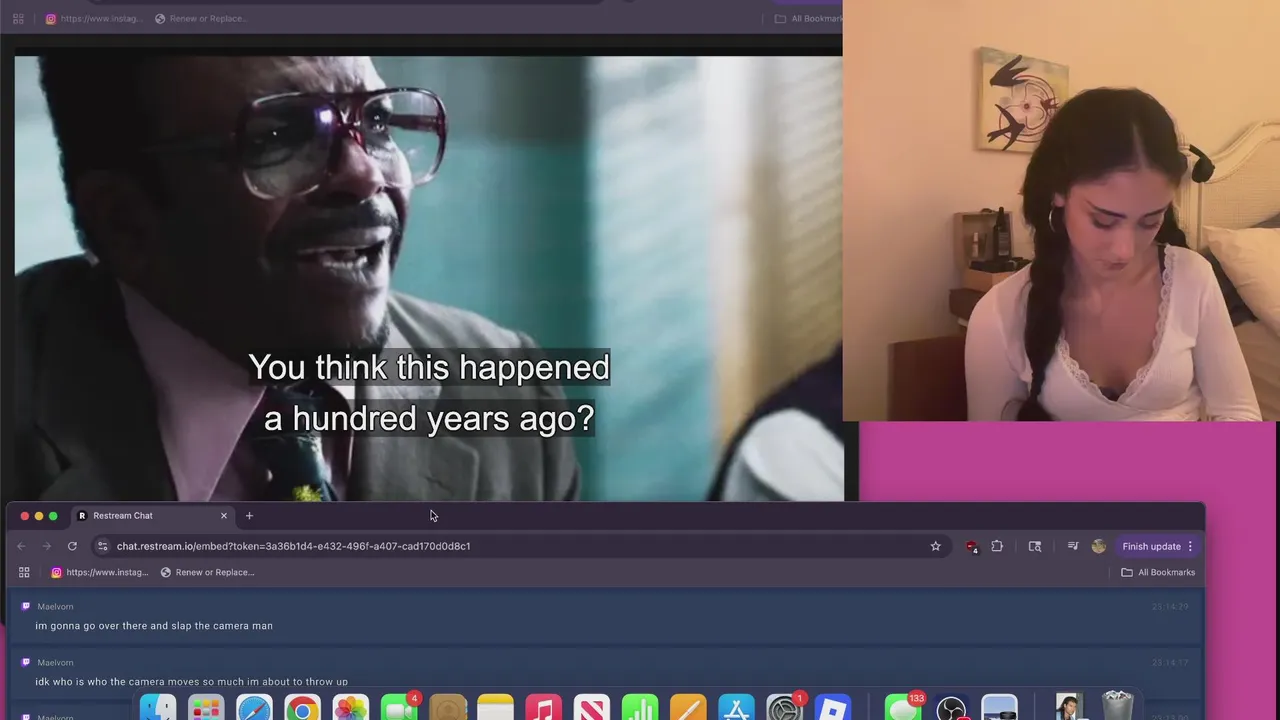
Task: Click the subtitle text in the video
Action: coord(429,392)
